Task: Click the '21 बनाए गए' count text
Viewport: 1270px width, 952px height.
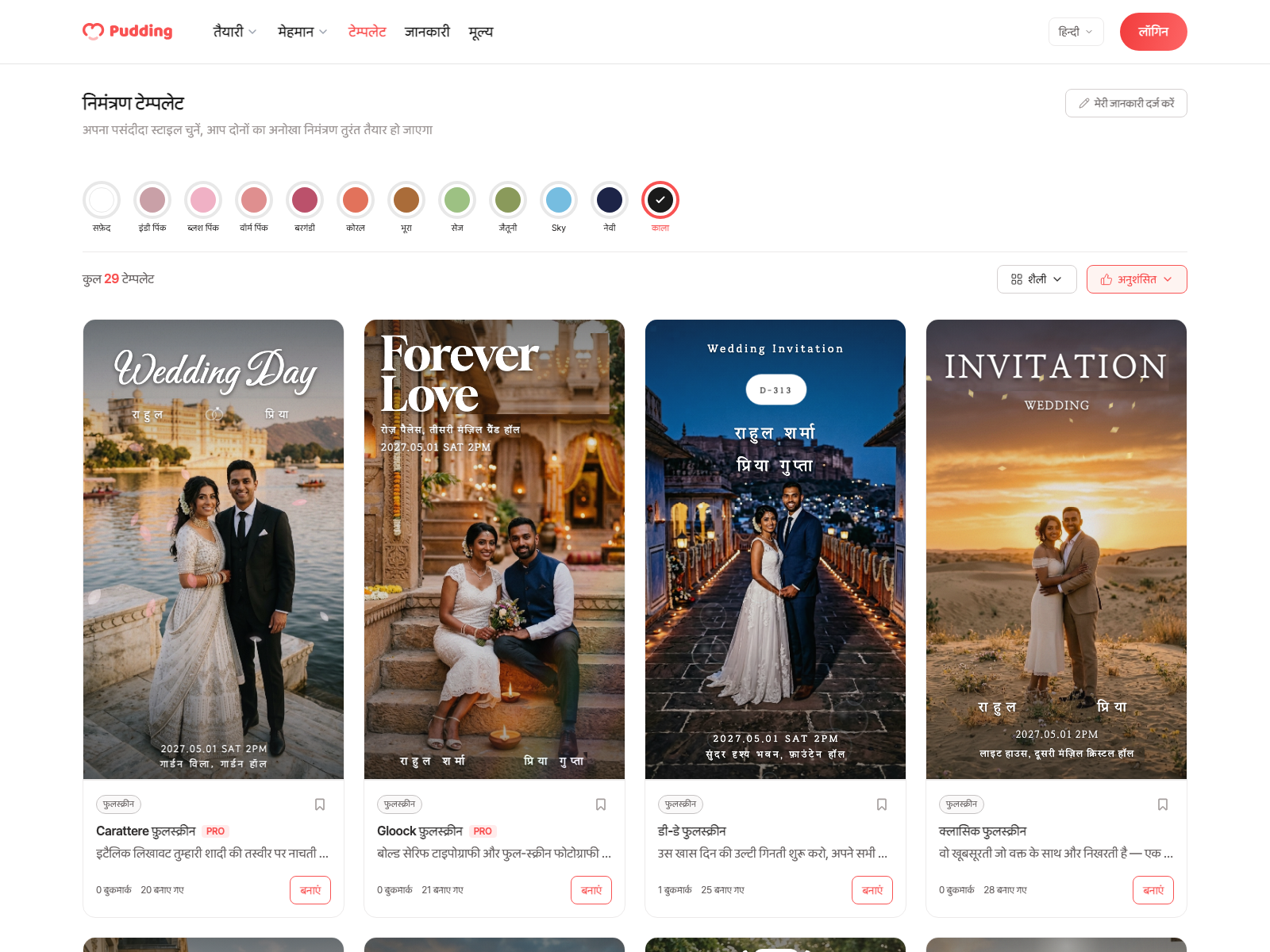Action: click(443, 890)
